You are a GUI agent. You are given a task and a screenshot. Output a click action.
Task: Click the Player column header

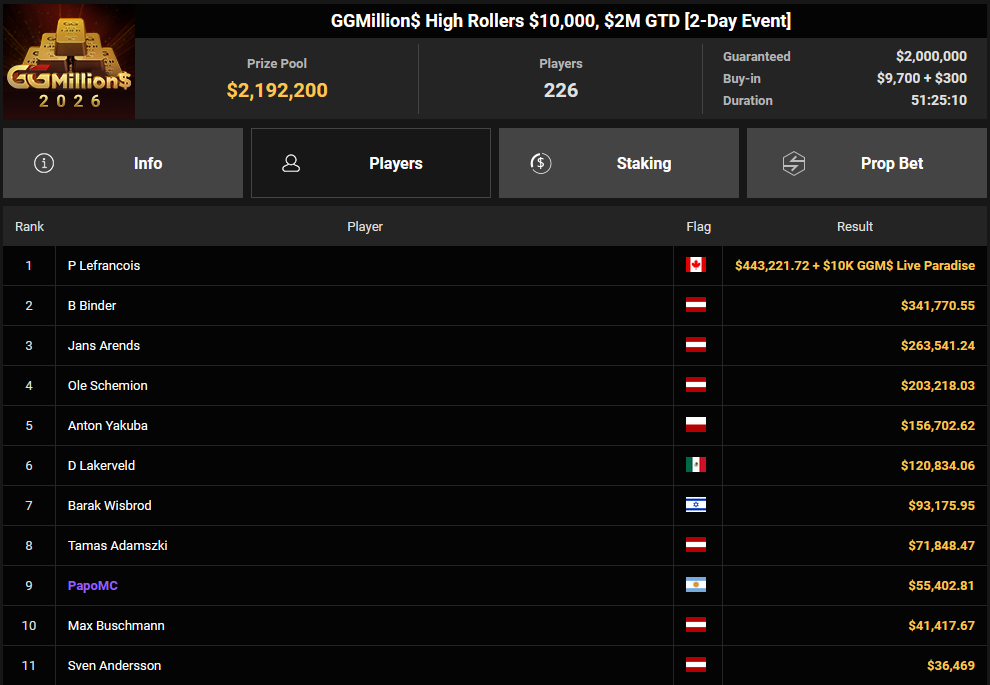tap(365, 227)
